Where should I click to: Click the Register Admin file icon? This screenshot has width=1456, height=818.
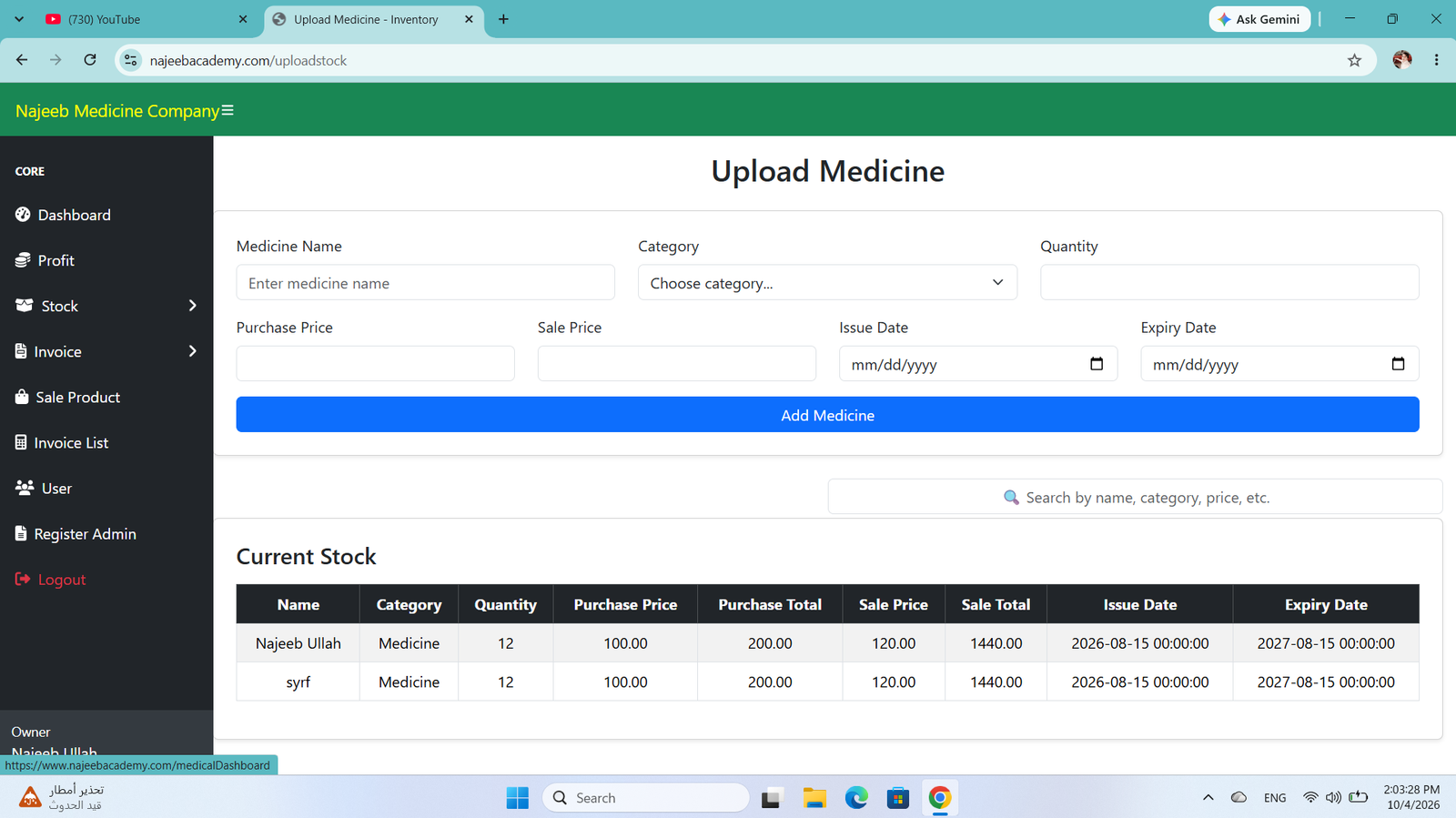tap(21, 533)
